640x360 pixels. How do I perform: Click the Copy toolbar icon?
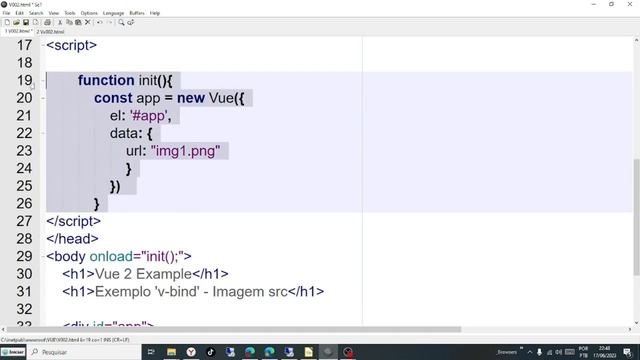69,22
